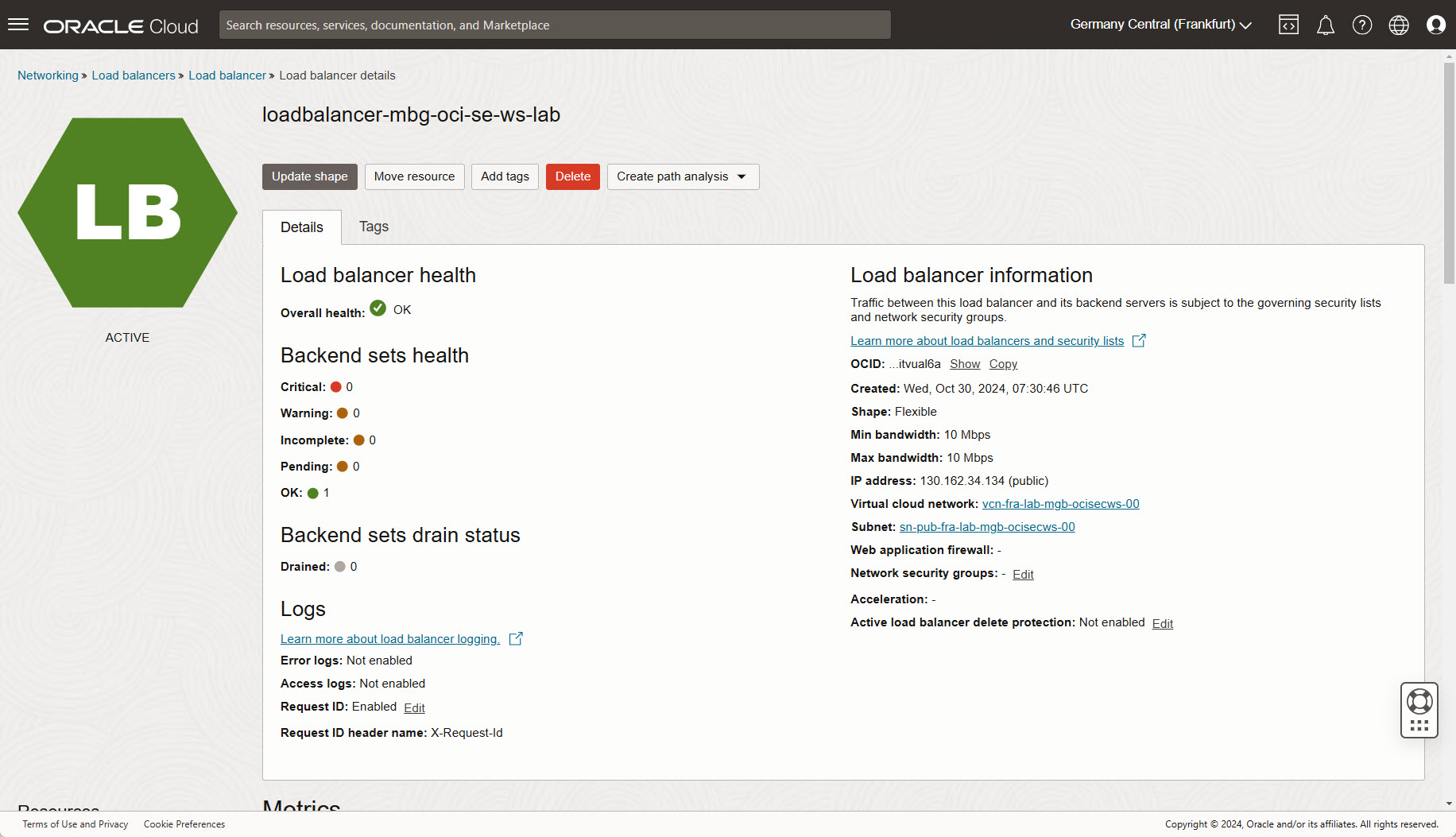This screenshot has width=1456, height=837.
Task: Open the language globe menu
Action: tap(1399, 25)
